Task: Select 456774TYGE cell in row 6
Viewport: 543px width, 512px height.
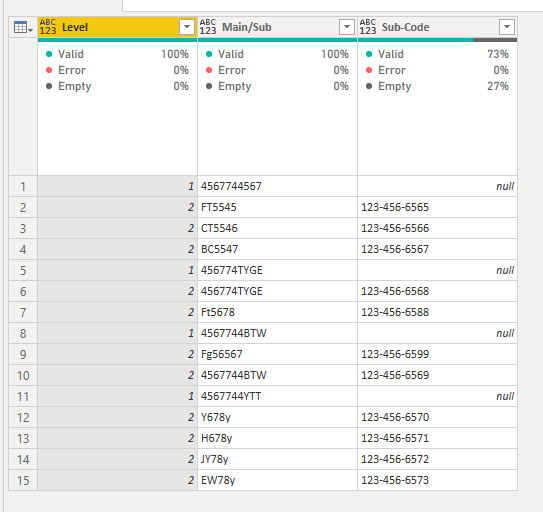Action: point(277,291)
